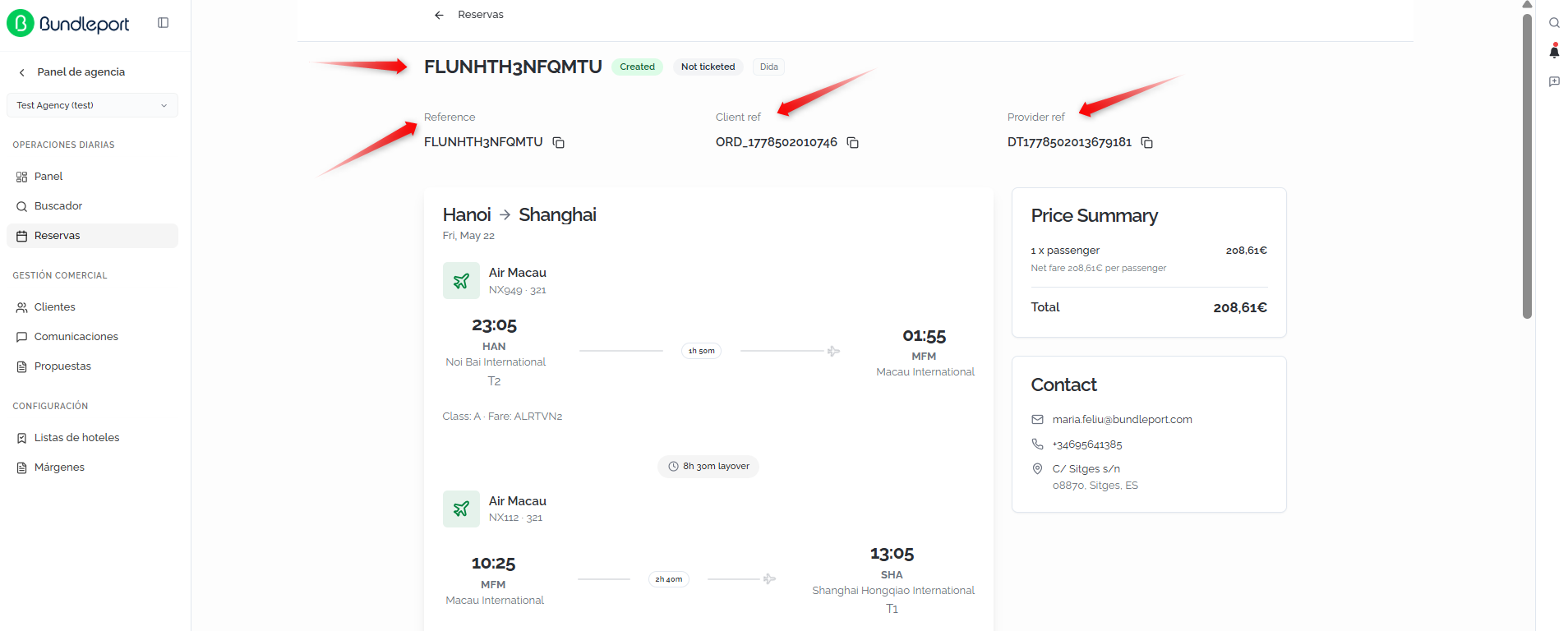Click the Not ticketed badge
The width and height of the screenshot is (1568, 631).
click(708, 67)
